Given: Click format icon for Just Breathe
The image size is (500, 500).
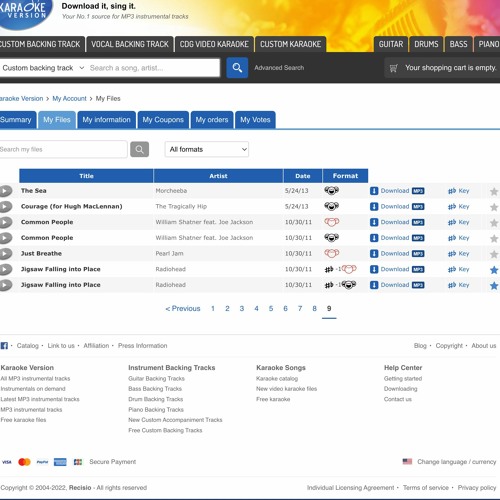Looking at the screenshot, I should pos(332,253).
